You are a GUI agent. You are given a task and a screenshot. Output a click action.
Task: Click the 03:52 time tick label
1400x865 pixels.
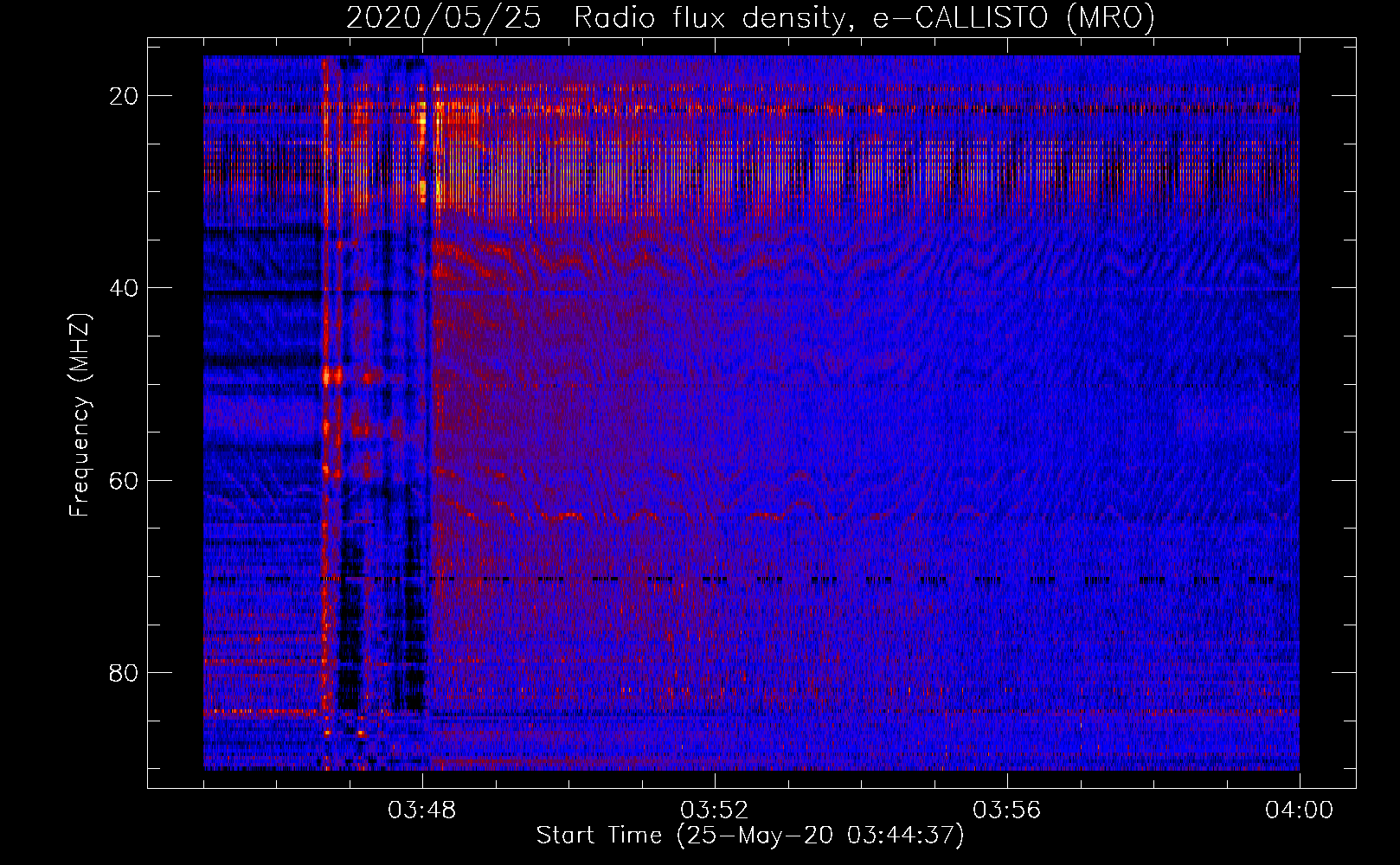point(715,811)
